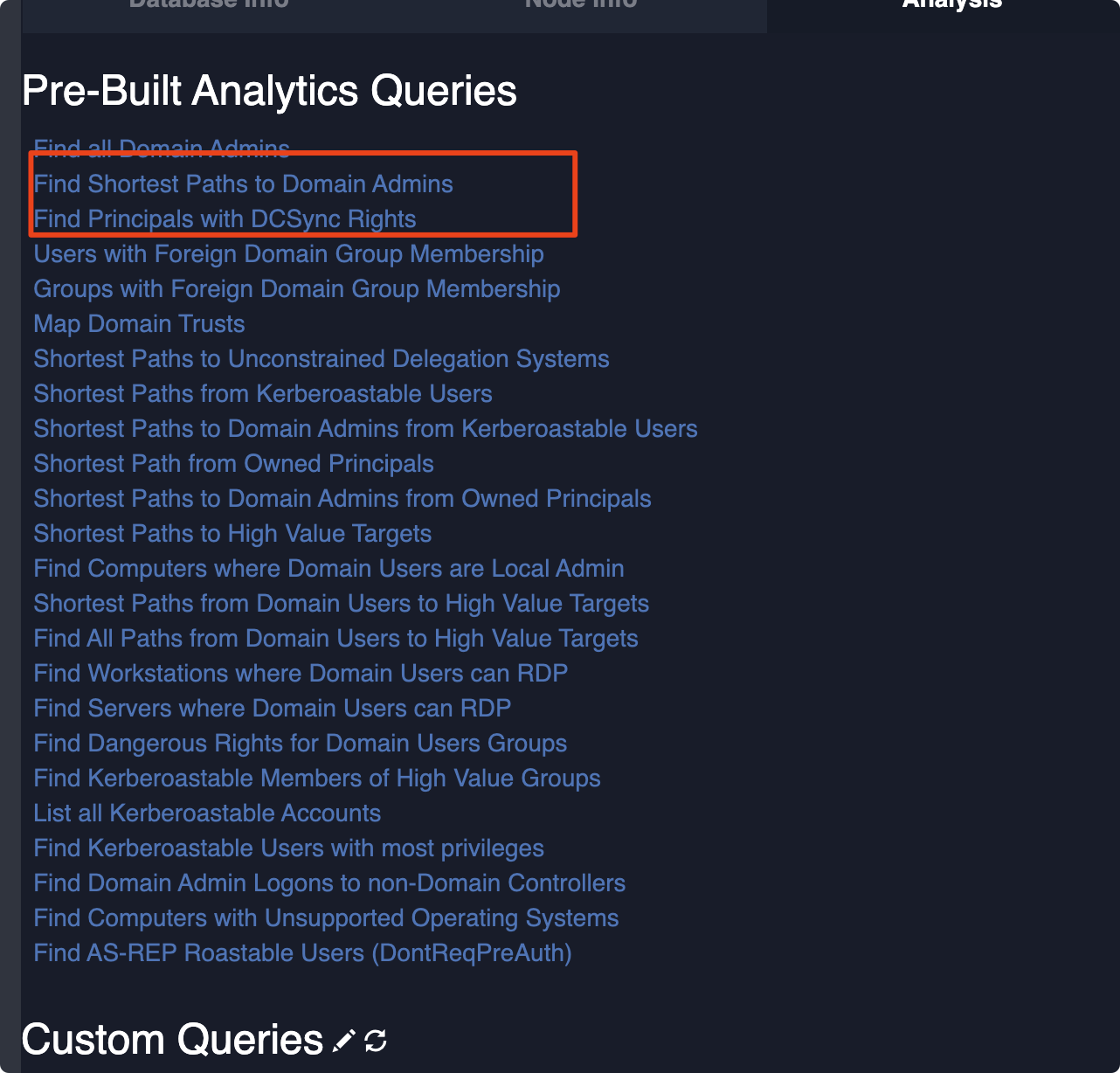1120x1073 pixels.
Task: Click Shortest Path from Owned Principals
Action: click(x=233, y=464)
